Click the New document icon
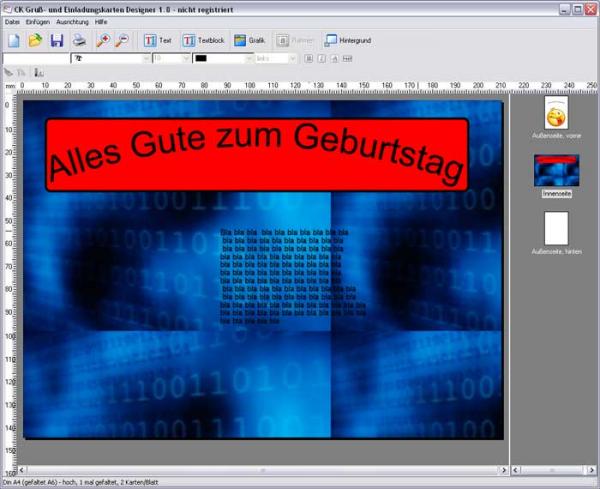 (x=14, y=41)
